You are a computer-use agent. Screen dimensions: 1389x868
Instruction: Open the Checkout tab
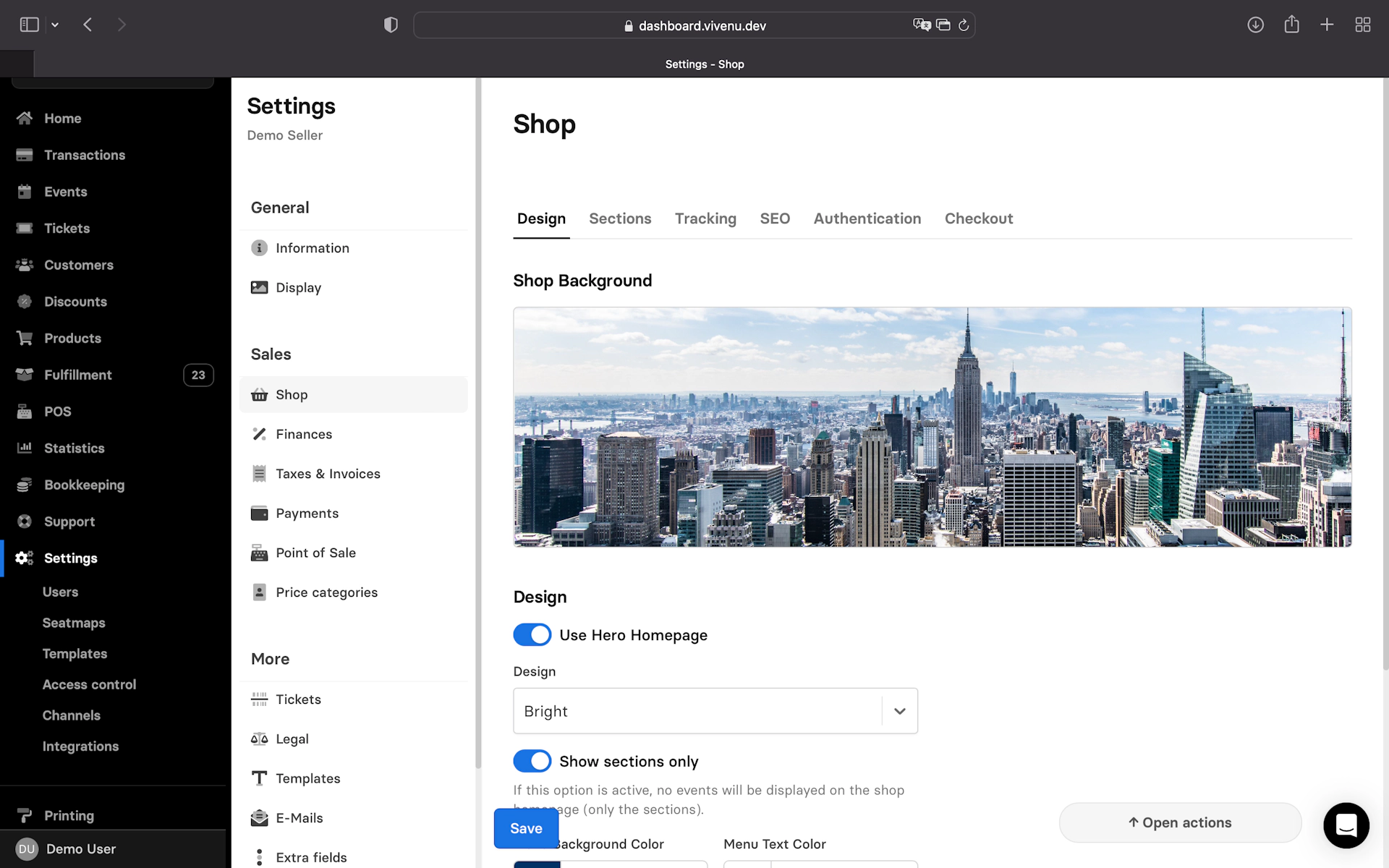click(x=978, y=218)
